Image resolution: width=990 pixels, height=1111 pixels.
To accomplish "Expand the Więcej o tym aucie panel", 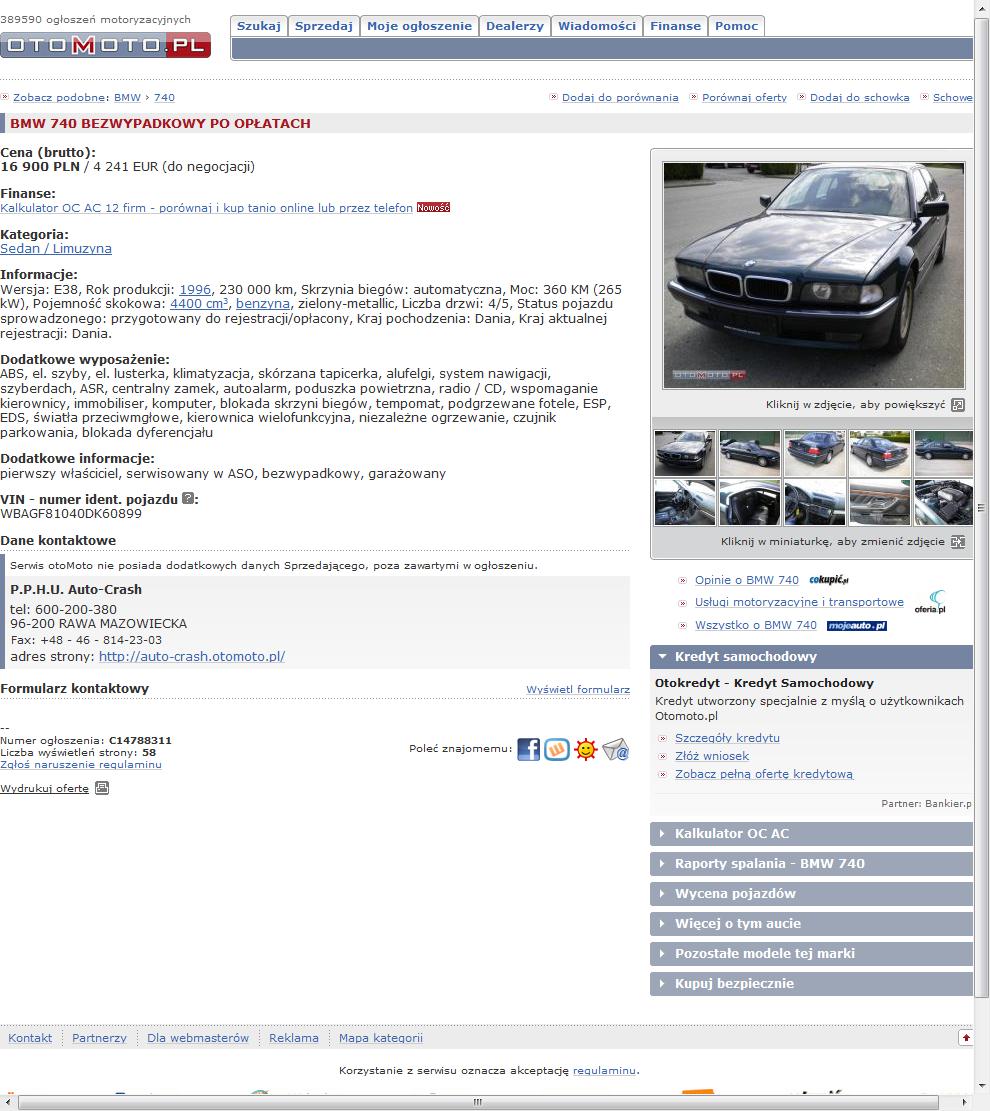I will pos(811,923).
